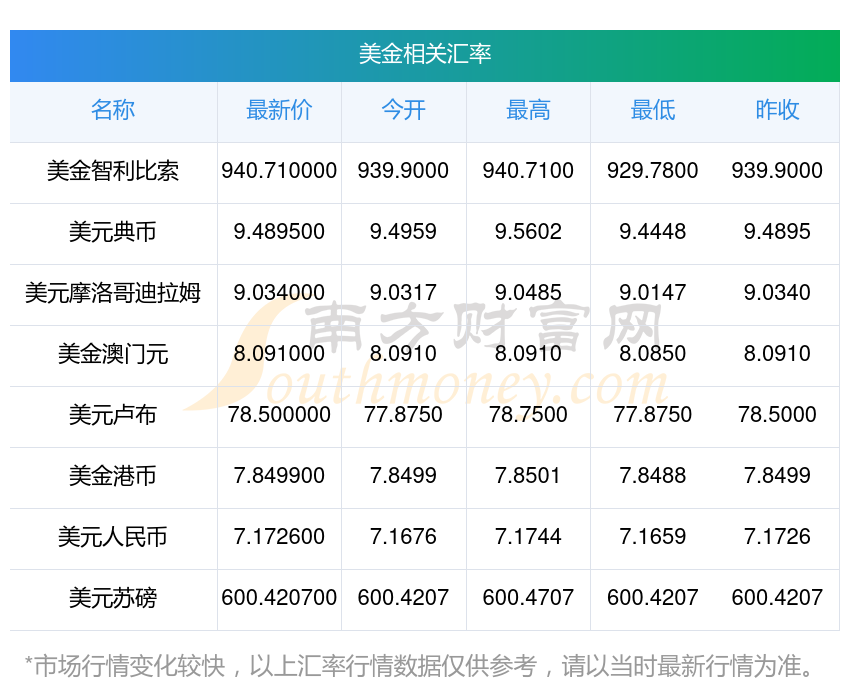Click the high value 78.7500
Screen dimensions: 850x698
(528, 415)
